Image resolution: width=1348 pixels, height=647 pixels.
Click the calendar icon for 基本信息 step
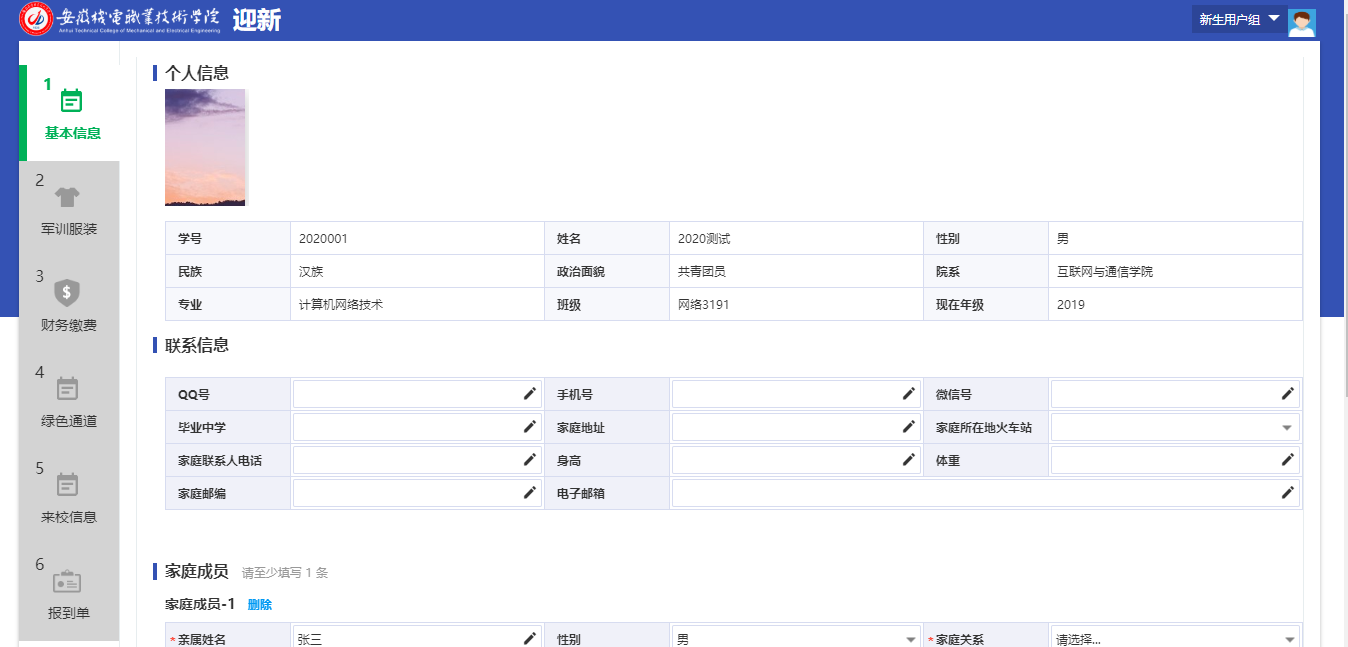pos(72,100)
